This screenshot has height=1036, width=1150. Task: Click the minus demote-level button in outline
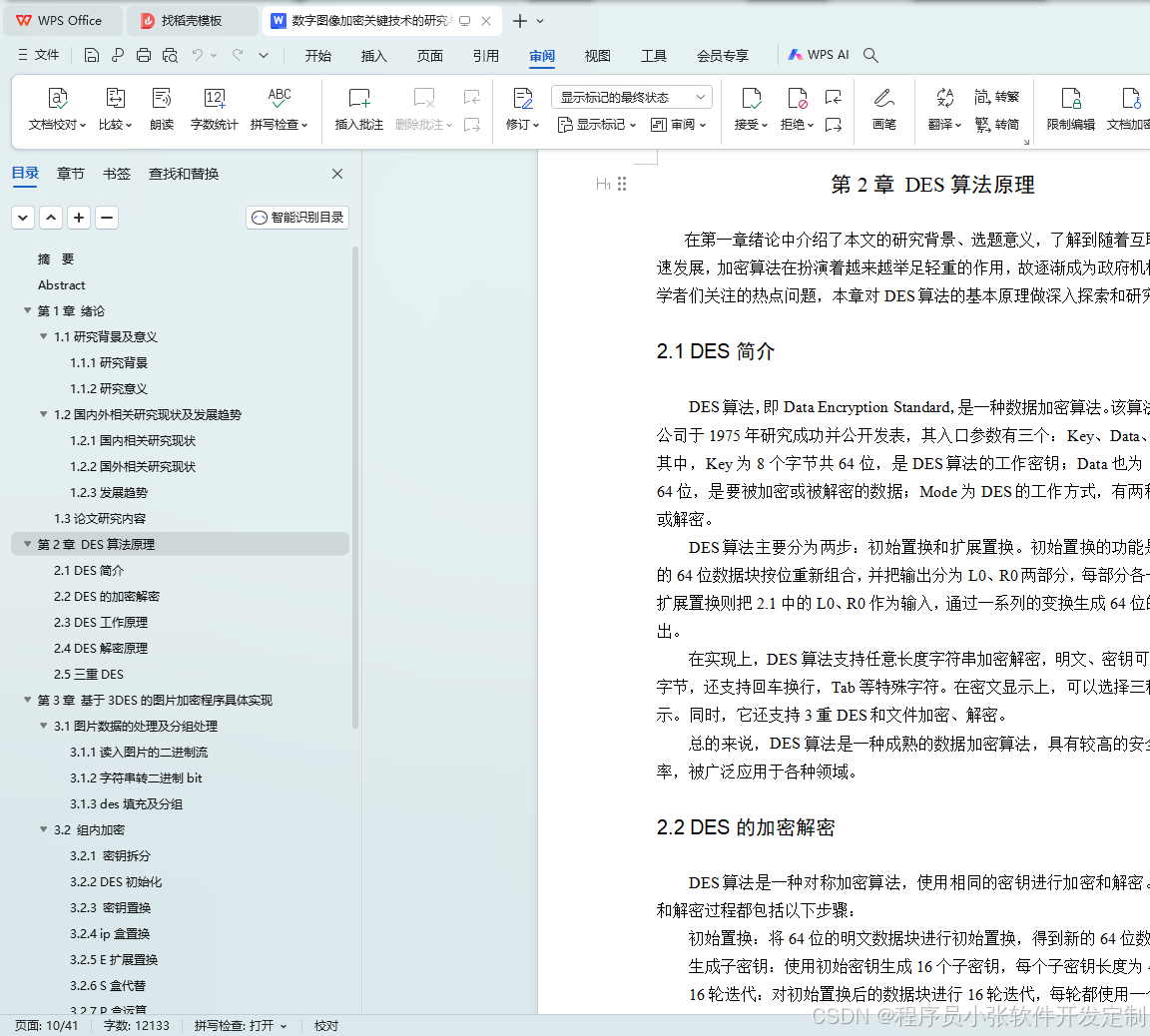coord(107,218)
